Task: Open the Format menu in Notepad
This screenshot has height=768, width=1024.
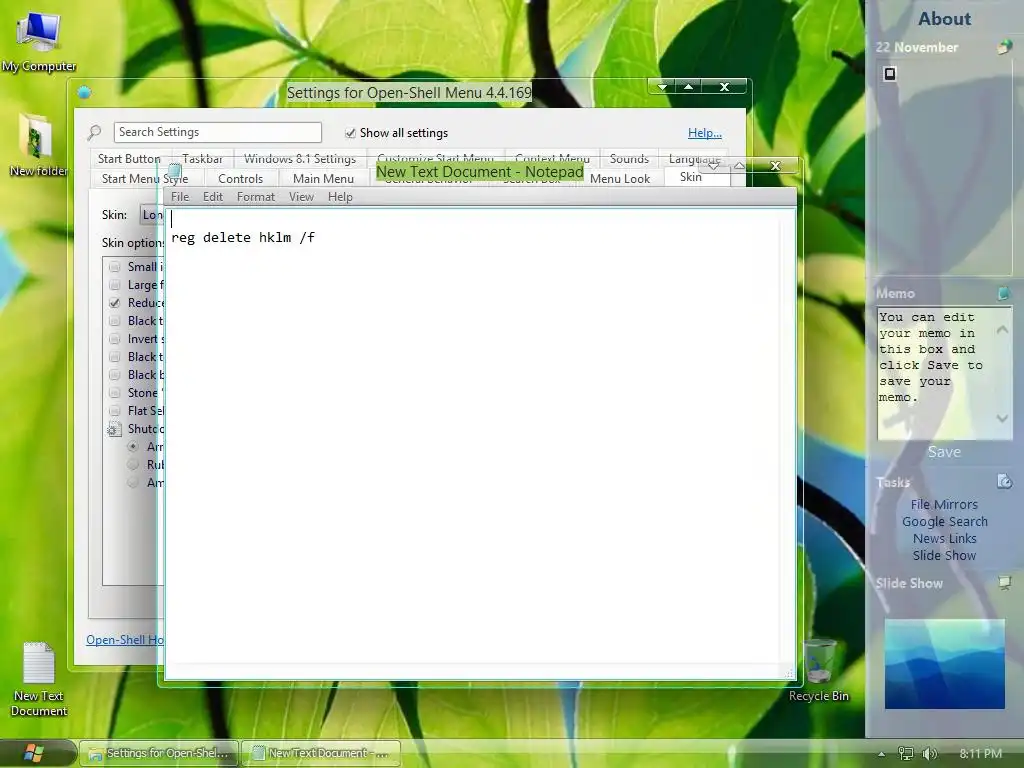Action: pos(256,197)
